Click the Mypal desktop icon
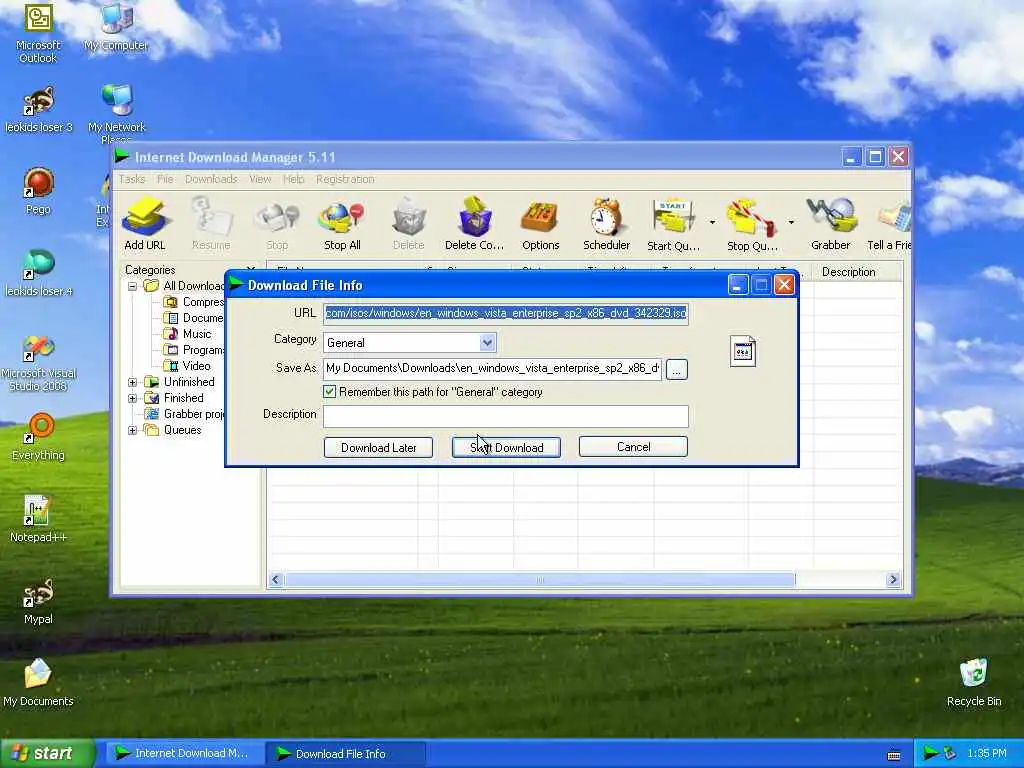 (x=38, y=601)
